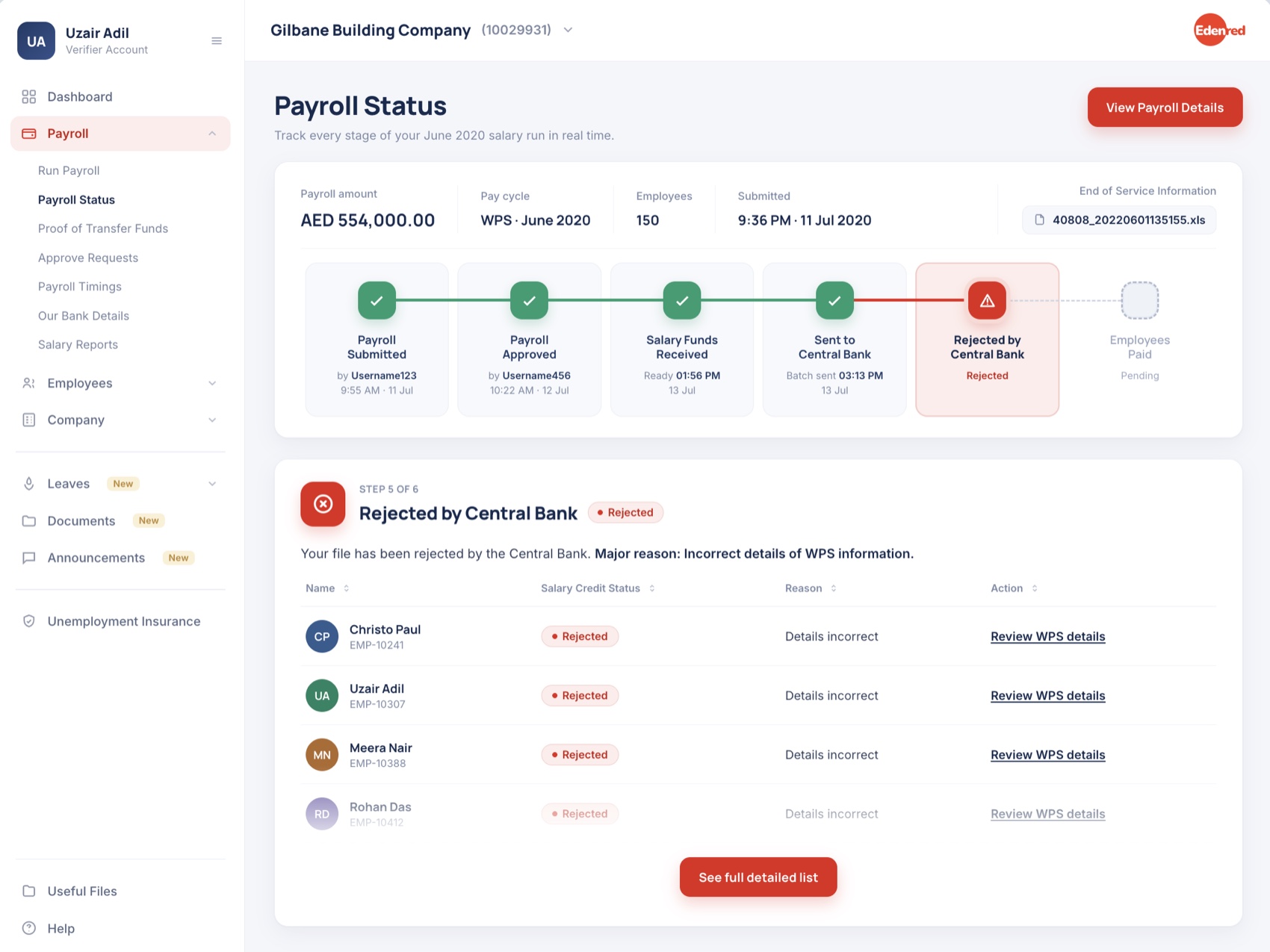Image resolution: width=1270 pixels, height=952 pixels.
Task: Click the red X icon beside Step 5 of 6
Action: click(x=323, y=504)
